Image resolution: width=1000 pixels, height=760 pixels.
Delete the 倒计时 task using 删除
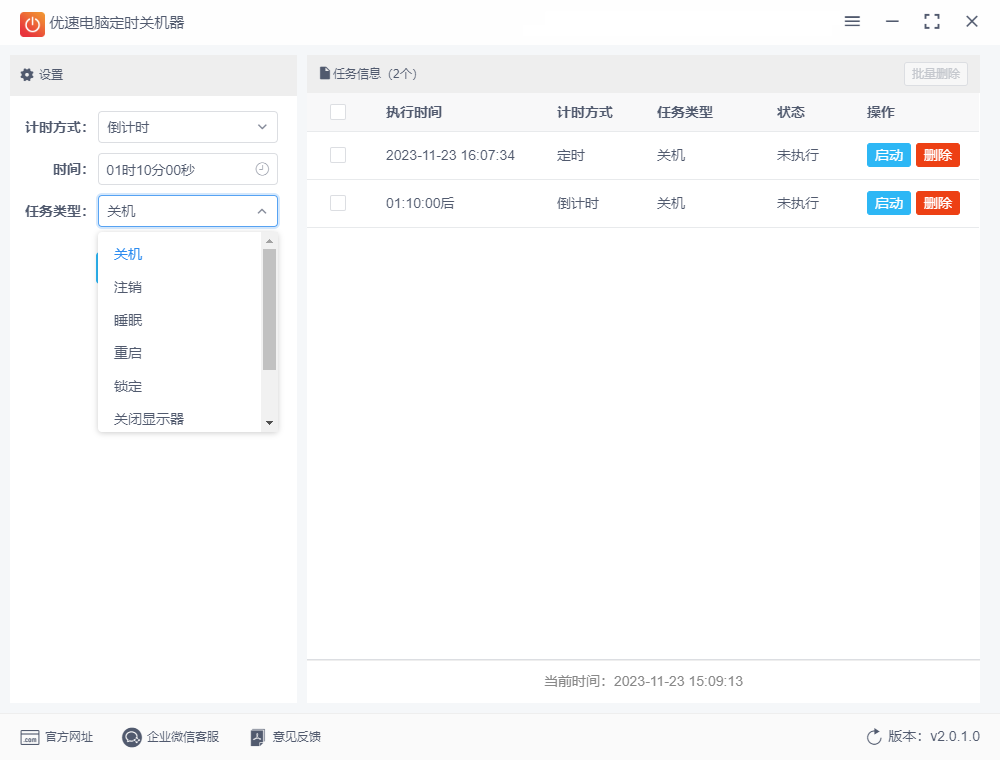click(937, 203)
